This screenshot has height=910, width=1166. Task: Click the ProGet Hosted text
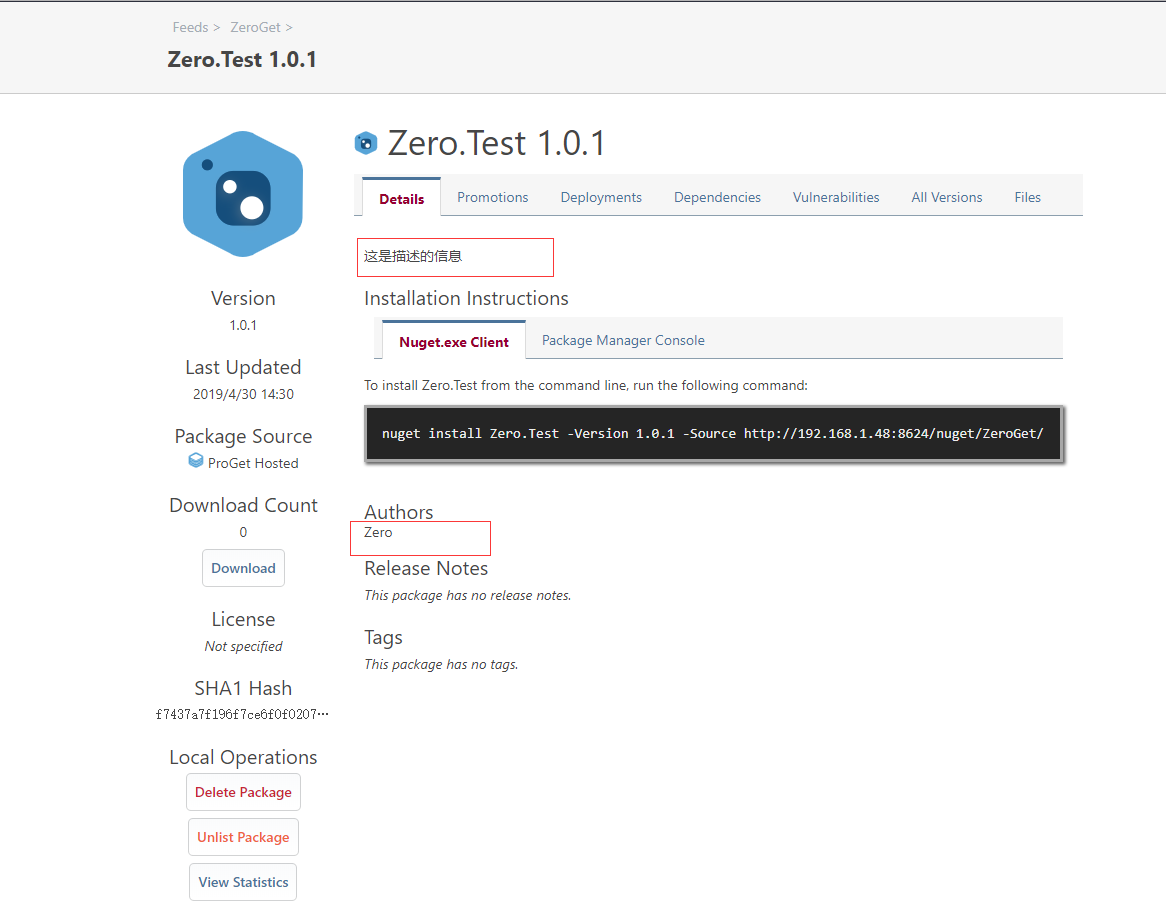[x=253, y=463]
